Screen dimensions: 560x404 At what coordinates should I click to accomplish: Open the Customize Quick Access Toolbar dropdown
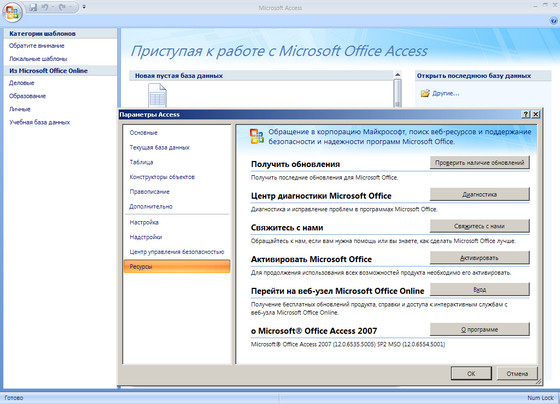pyautogui.click(x=84, y=7)
